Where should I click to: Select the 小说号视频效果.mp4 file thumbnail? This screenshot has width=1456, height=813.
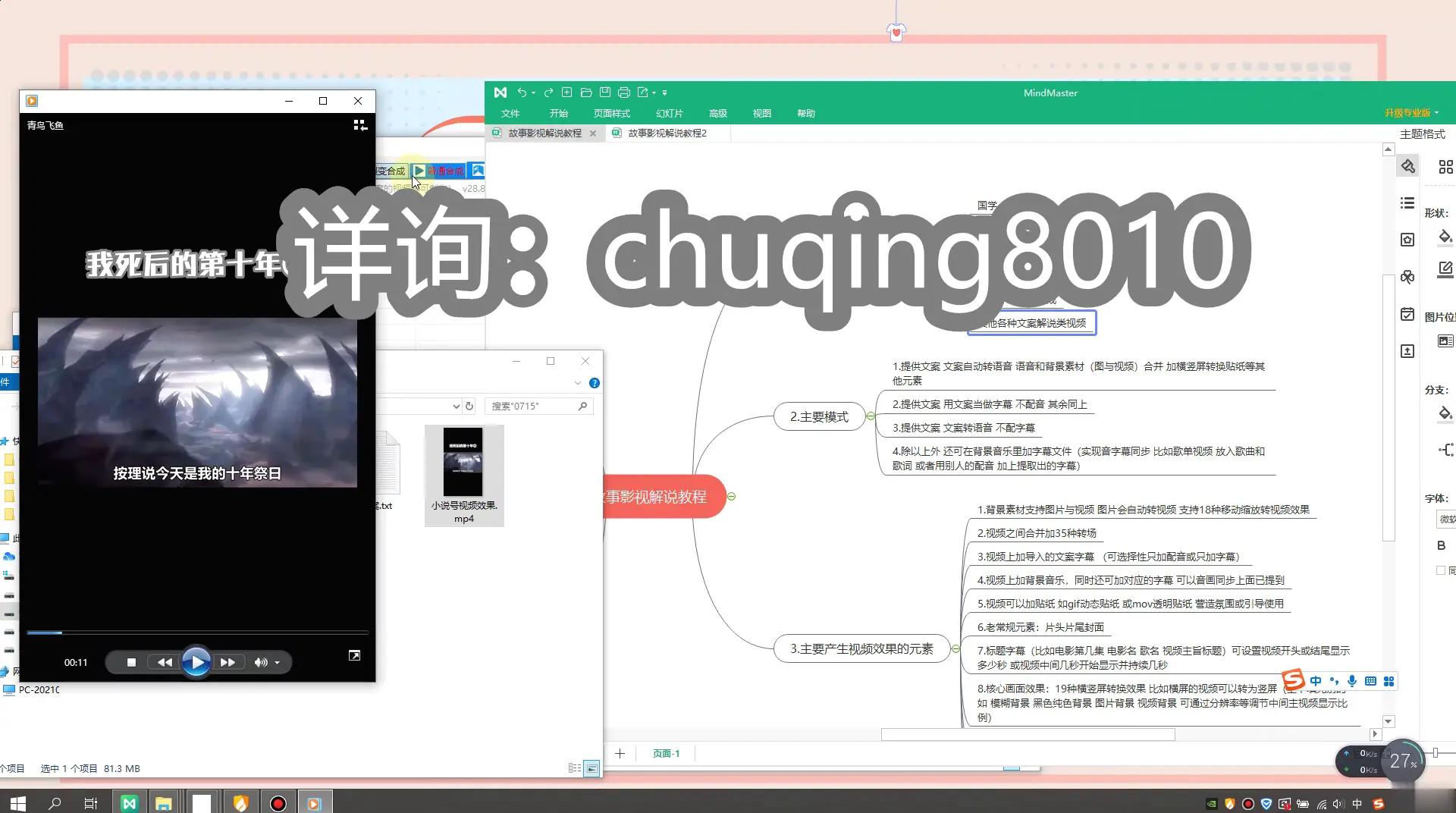coord(463,476)
